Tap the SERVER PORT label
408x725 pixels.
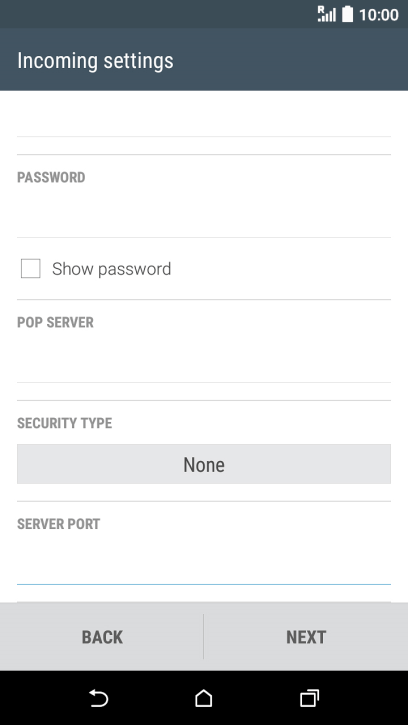pos(58,524)
